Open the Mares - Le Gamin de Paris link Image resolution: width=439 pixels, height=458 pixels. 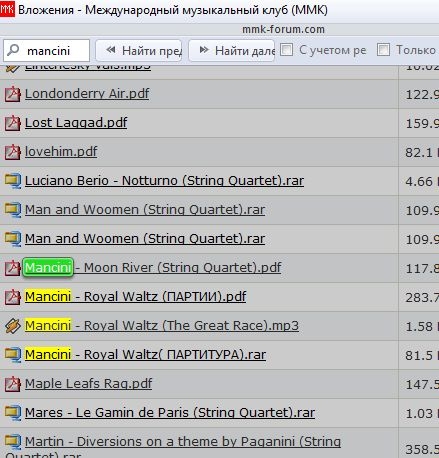170,413
